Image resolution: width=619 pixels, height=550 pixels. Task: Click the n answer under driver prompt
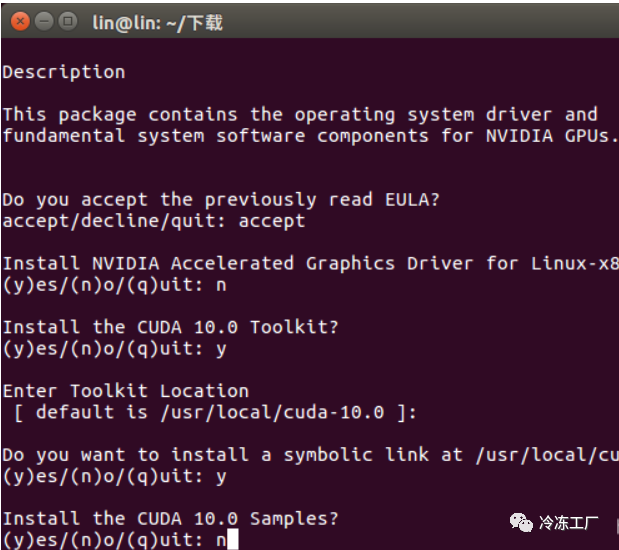tap(221, 285)
